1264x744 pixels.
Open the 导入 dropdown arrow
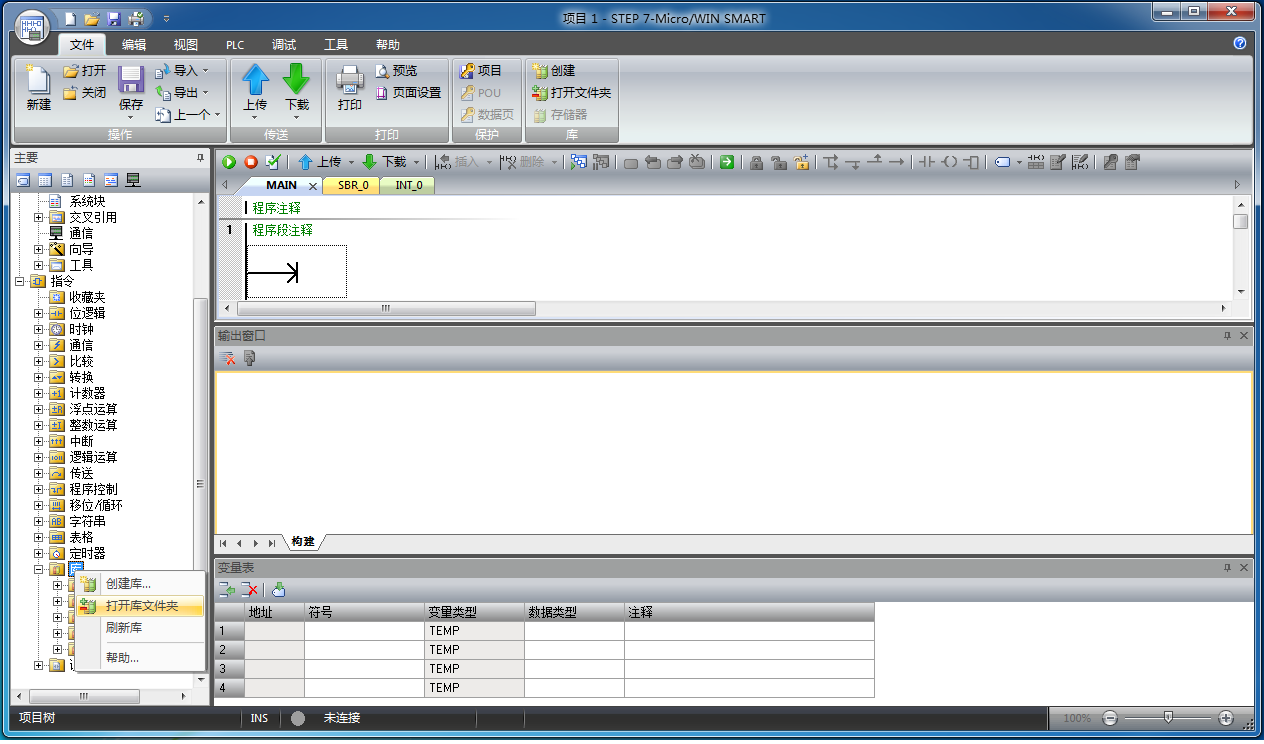(x=206, y=71)
